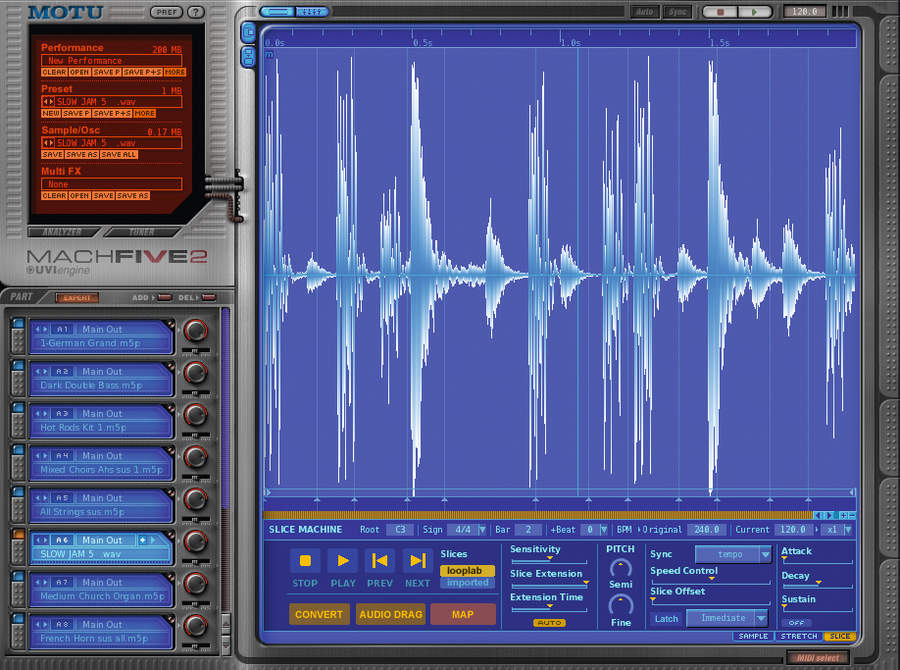Toggle part A4 enable light

pyautogui.click(x=18, y=450)
